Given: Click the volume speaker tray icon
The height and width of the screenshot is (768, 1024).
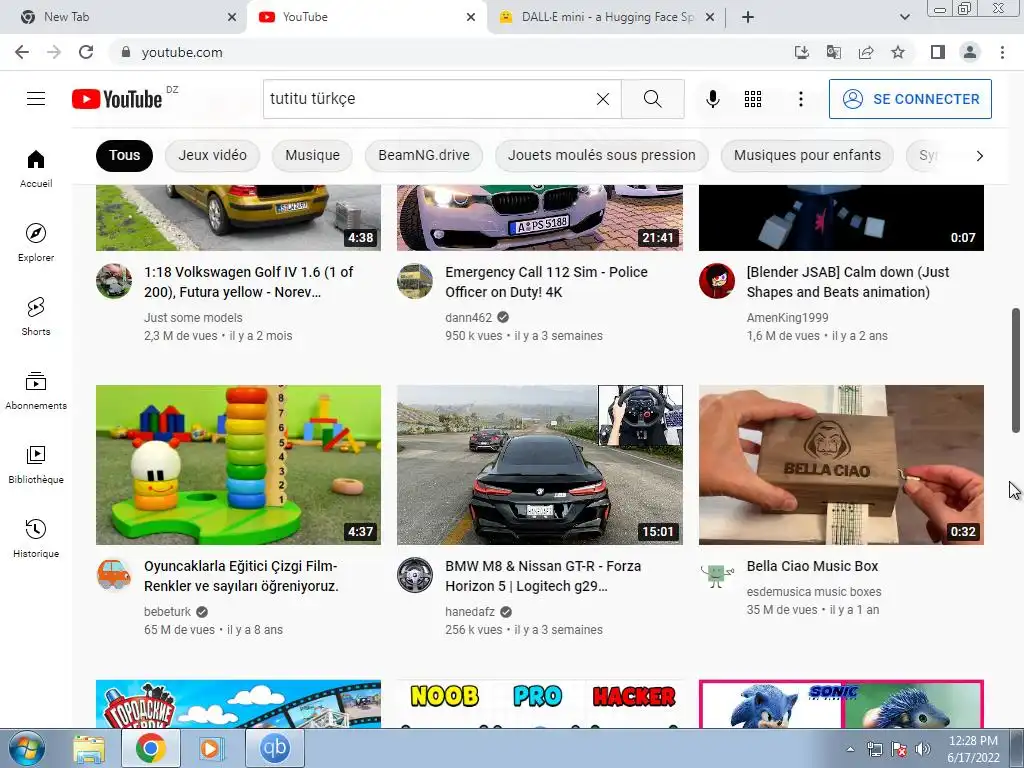Looking at the screenshot, I should click(x=923, y=749).
